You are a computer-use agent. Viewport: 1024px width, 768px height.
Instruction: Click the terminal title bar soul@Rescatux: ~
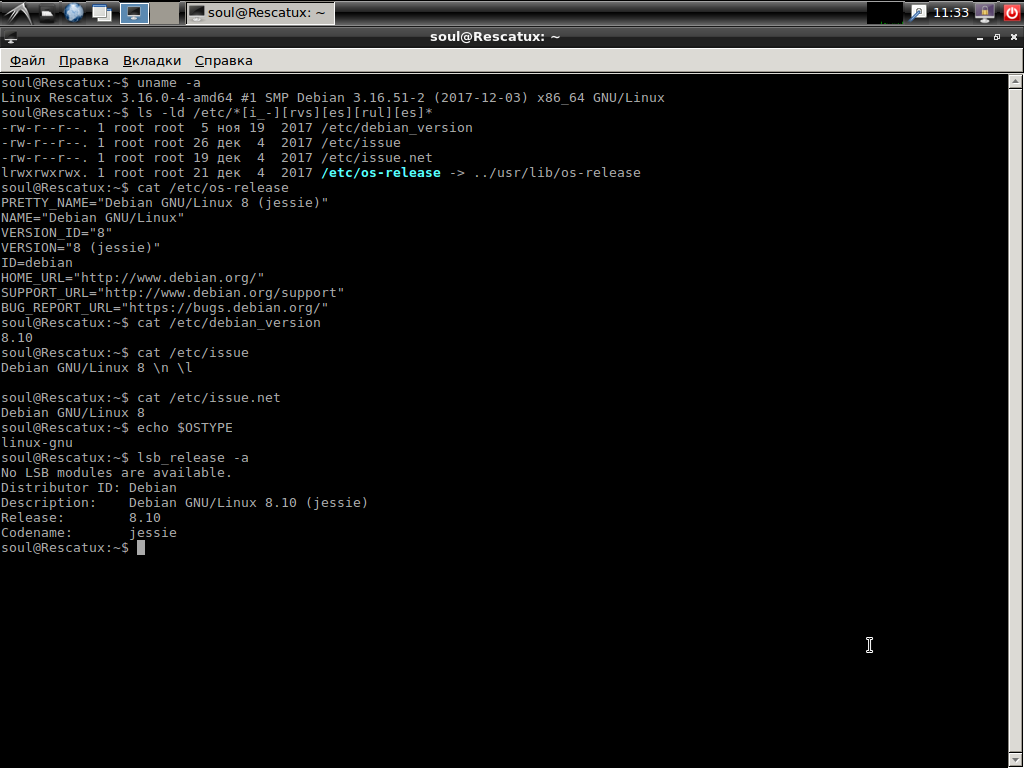[495, 37]
